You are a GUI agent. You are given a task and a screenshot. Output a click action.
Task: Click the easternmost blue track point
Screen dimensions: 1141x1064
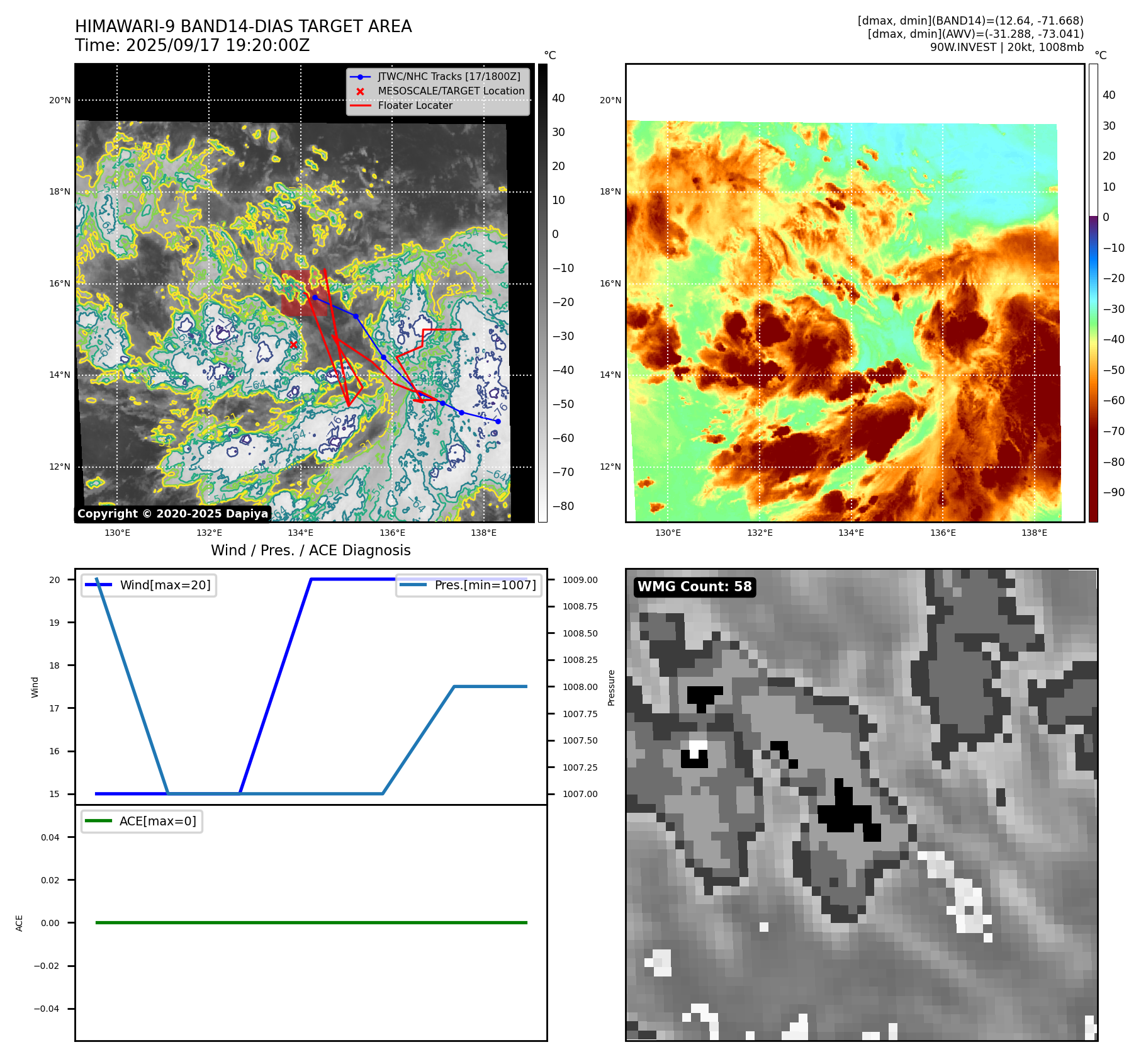[x=498, y=421]
